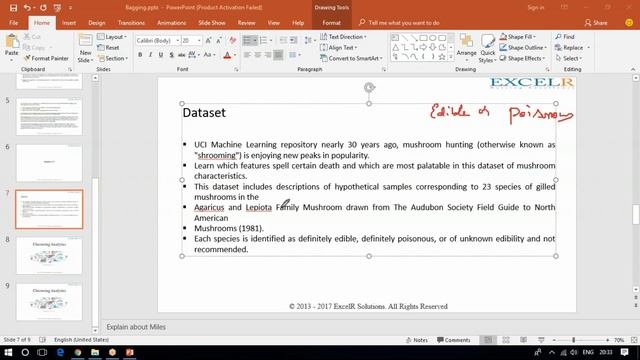Open Text Direction dropdown
The height and width of the screenshot is (360, 640).
point(343,37)
